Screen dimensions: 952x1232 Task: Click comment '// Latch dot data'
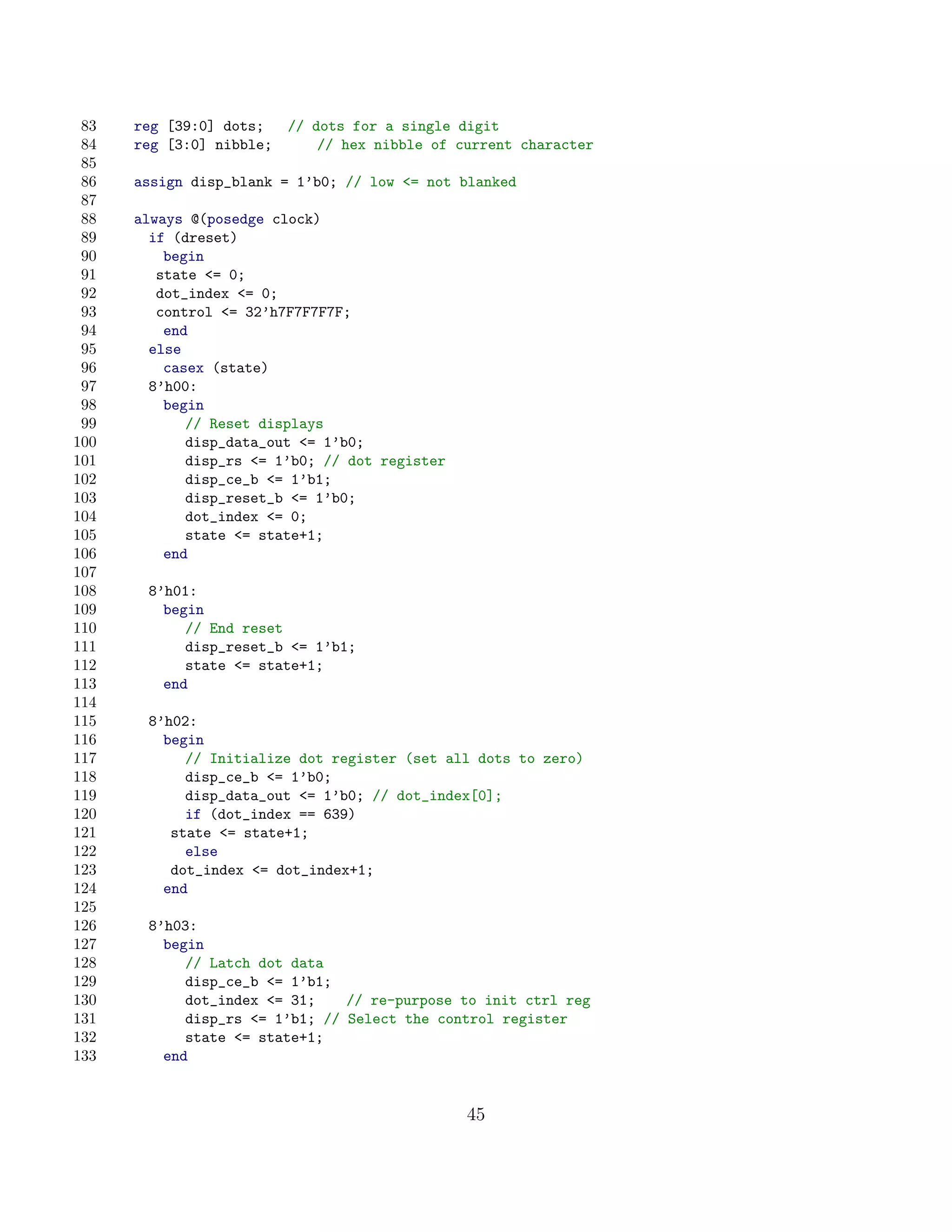254,964
